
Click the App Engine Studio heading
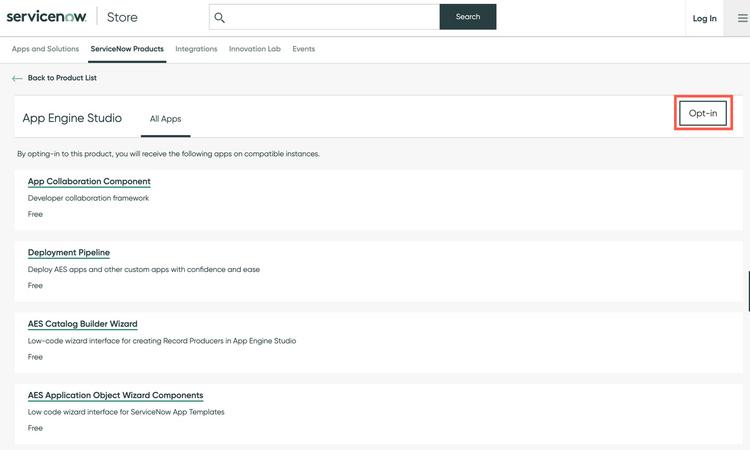pos(72,118)
